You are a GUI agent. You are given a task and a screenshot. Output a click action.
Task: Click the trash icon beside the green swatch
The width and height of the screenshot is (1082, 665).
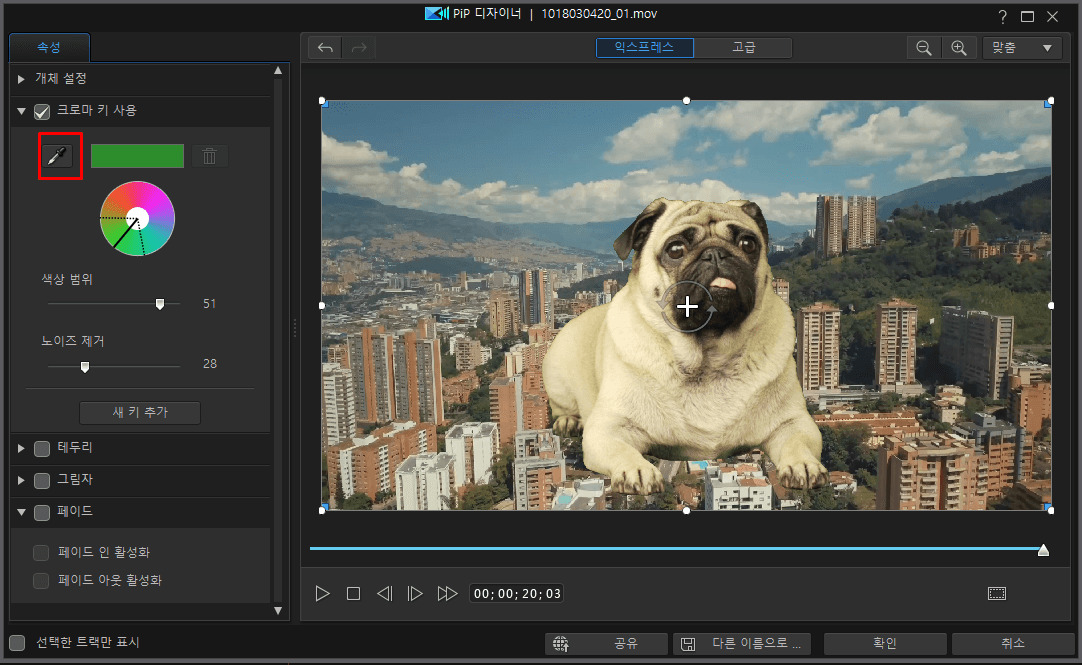[209, 156]
